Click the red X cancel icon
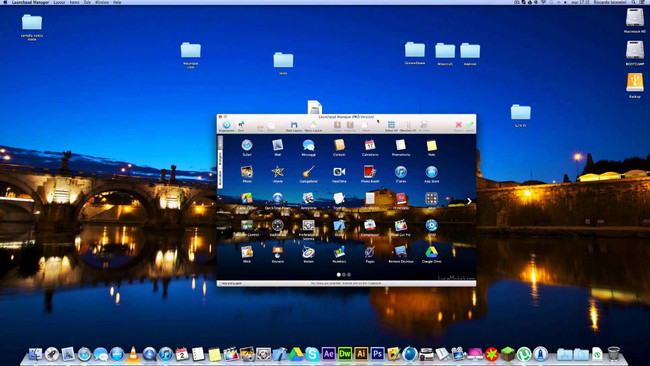This screenshot has height=366, width=650. [458, 125]
